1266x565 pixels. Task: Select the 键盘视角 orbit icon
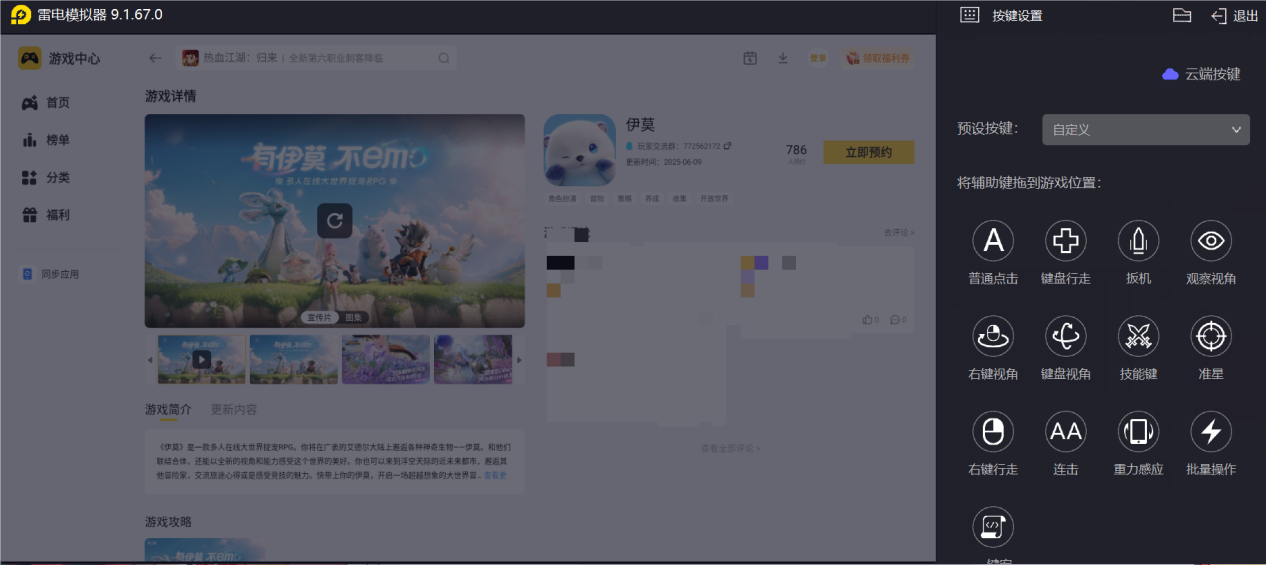click(x=1066, y=336)
